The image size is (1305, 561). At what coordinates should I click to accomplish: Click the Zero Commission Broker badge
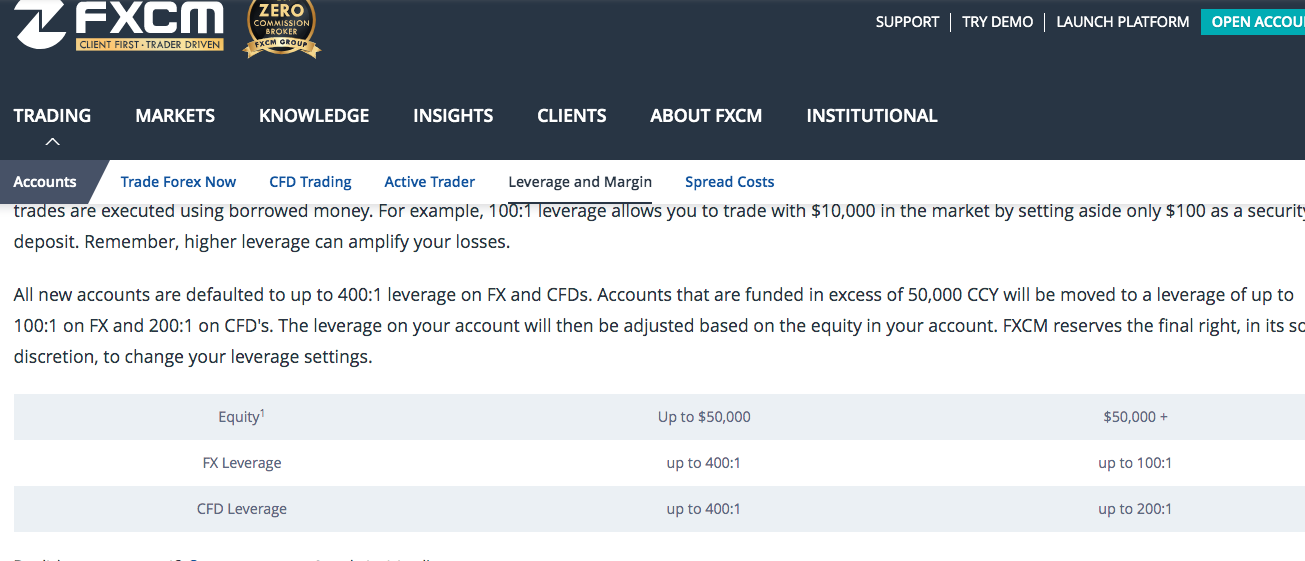[x=282, y=28]
